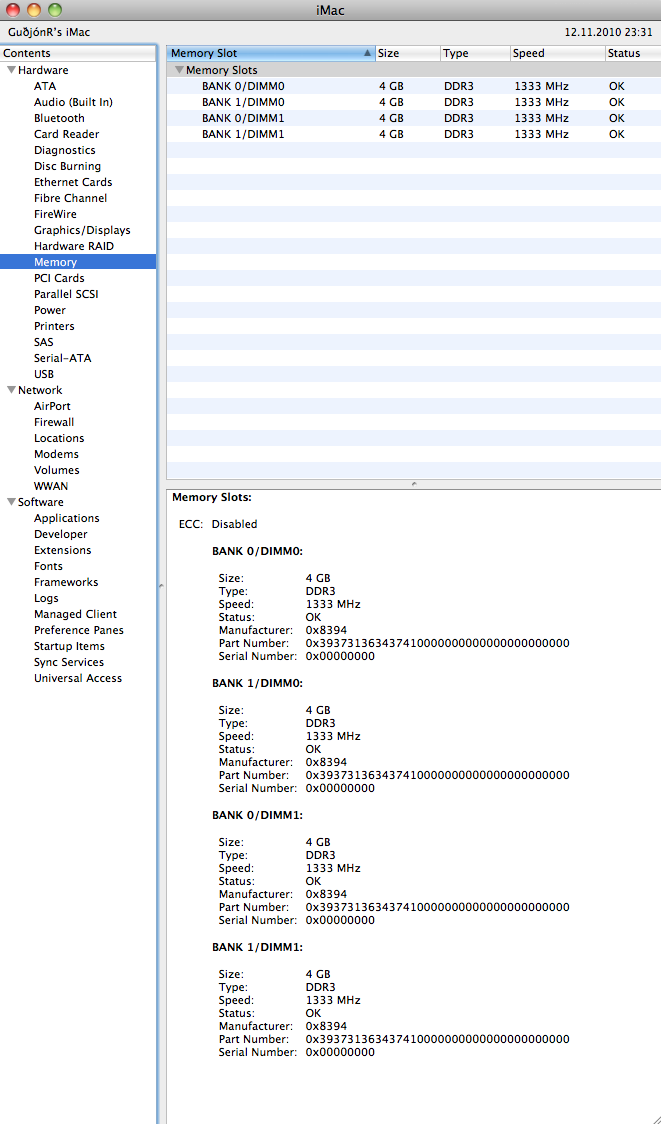Select the BANK 0/DIMM1 table row
This screenshot has width=661, height=1124.
click(414, 118)
